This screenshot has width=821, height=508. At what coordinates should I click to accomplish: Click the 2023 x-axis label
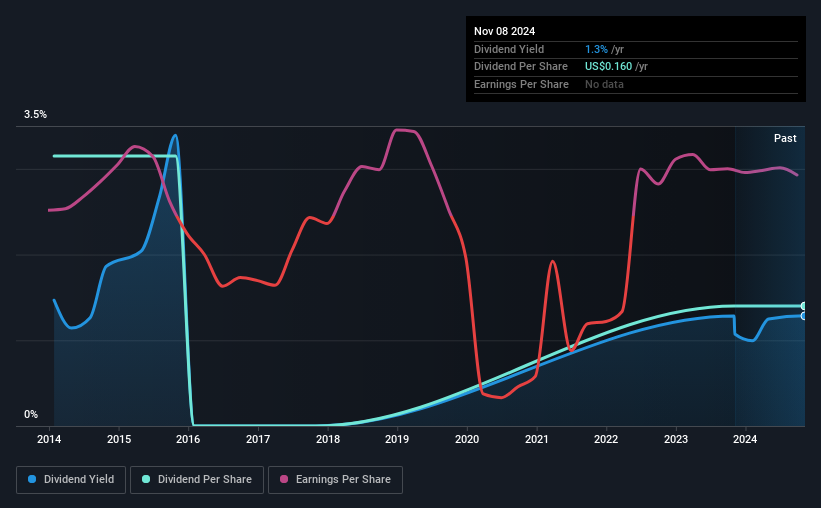click(x=676, y=439)
